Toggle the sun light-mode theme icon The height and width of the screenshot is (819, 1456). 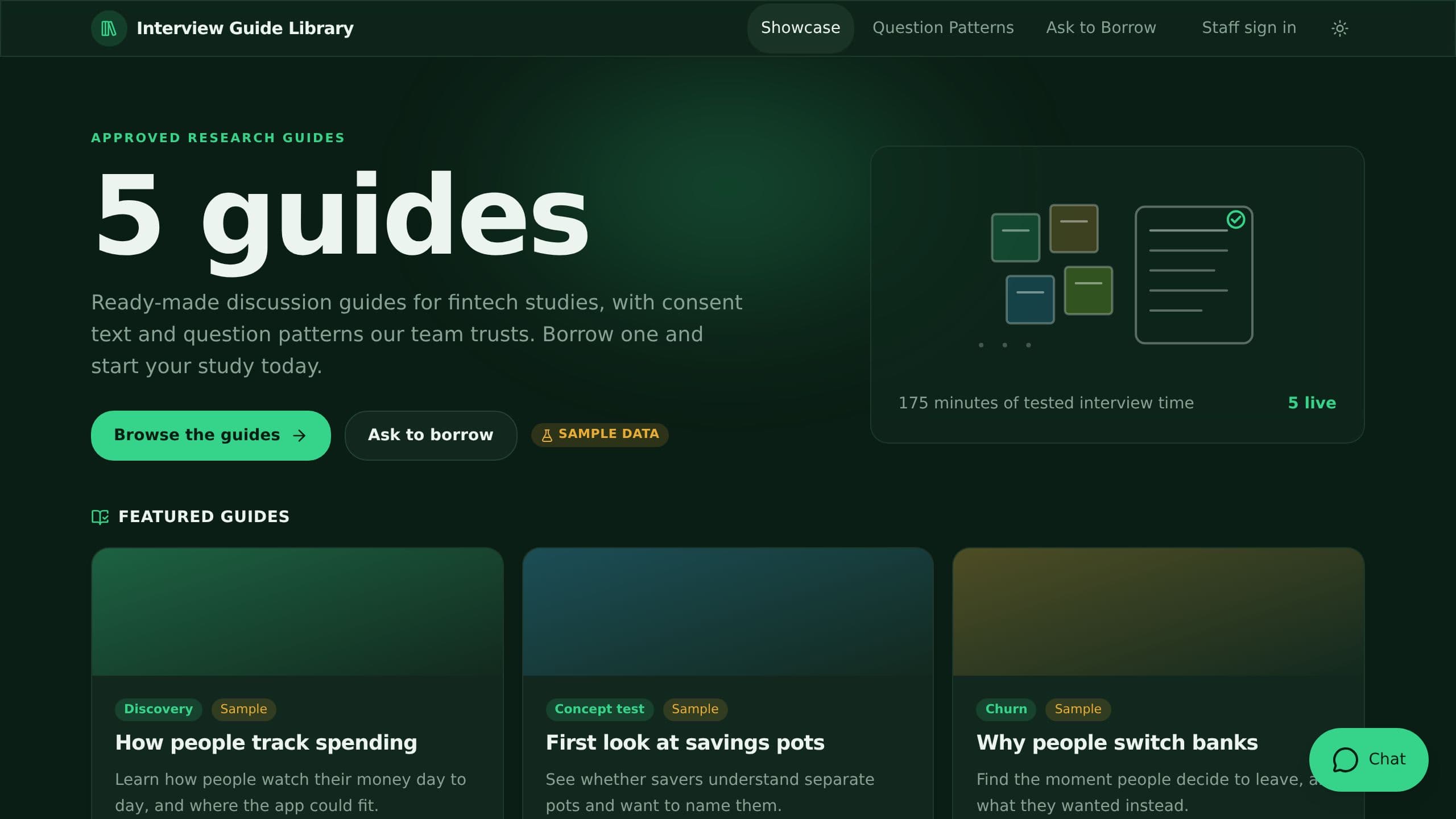1339,28
